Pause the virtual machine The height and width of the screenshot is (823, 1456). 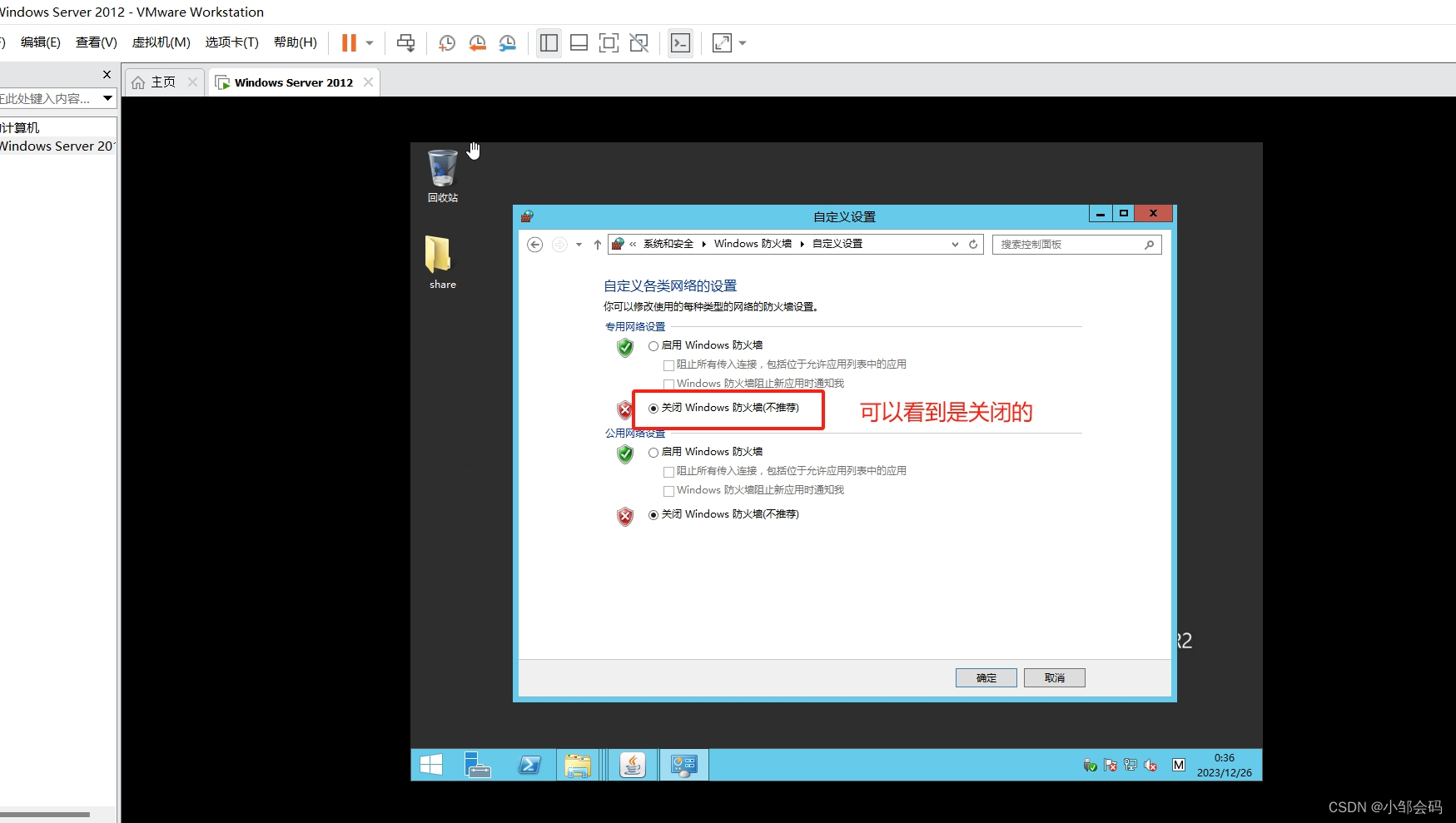point(349,42)
